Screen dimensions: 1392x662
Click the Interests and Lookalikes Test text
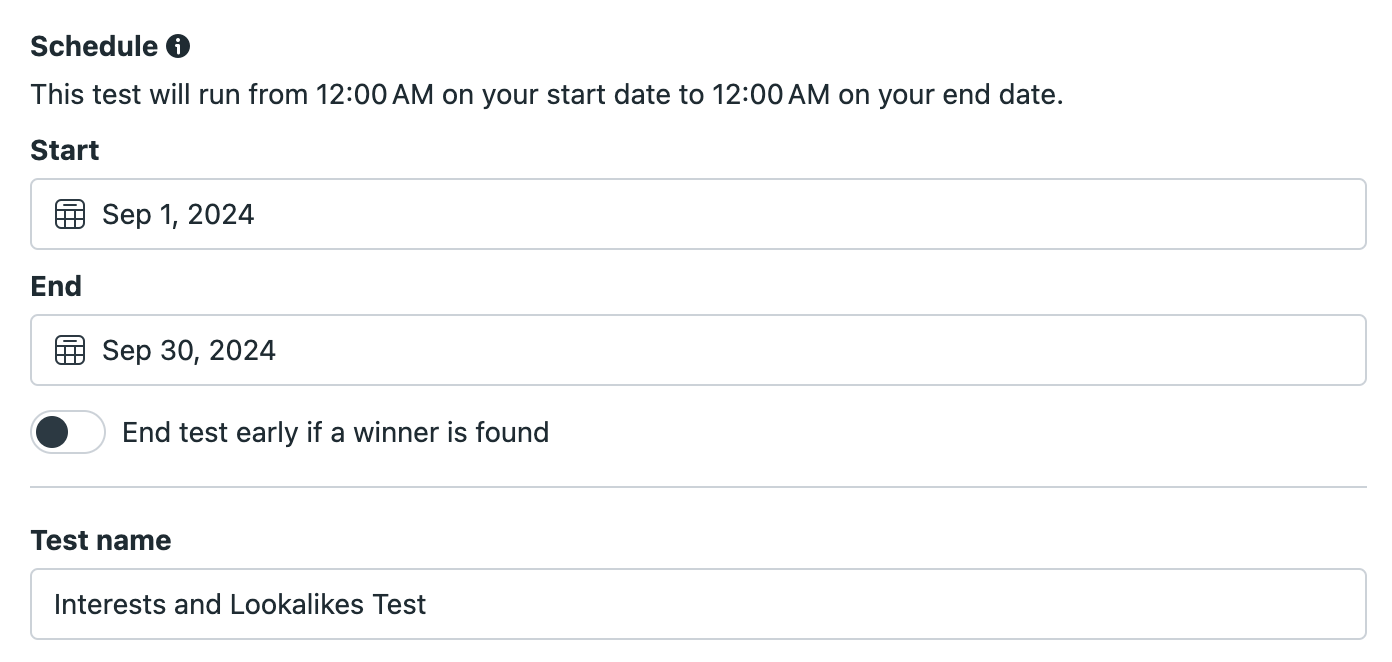[240, 604]
